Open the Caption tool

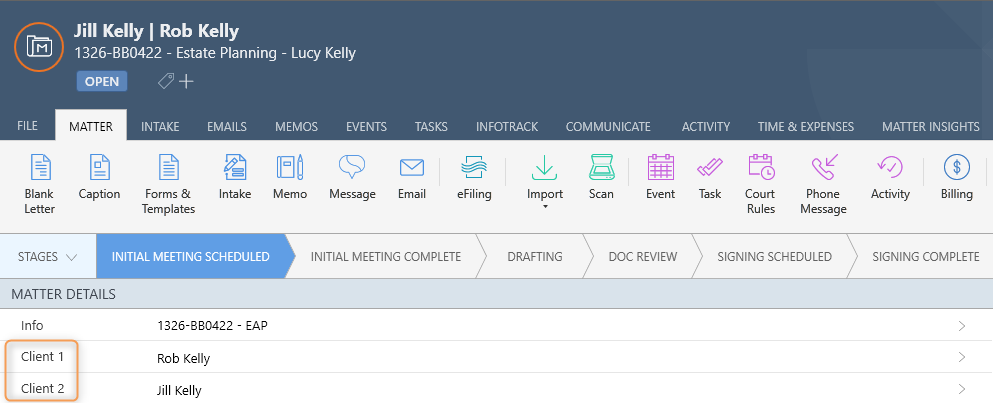(99, 177)
